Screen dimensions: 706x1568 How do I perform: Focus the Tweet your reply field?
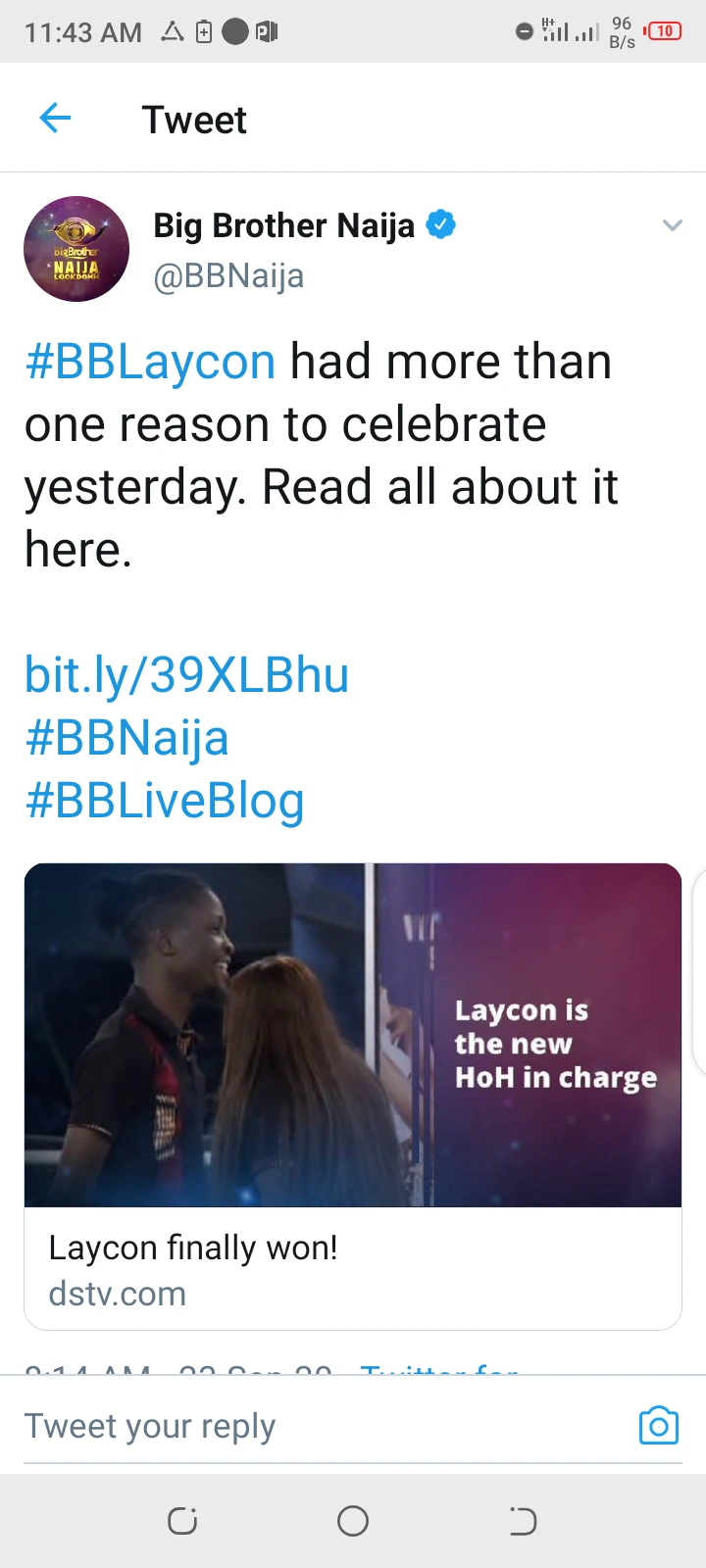(x=324, y=1426)
